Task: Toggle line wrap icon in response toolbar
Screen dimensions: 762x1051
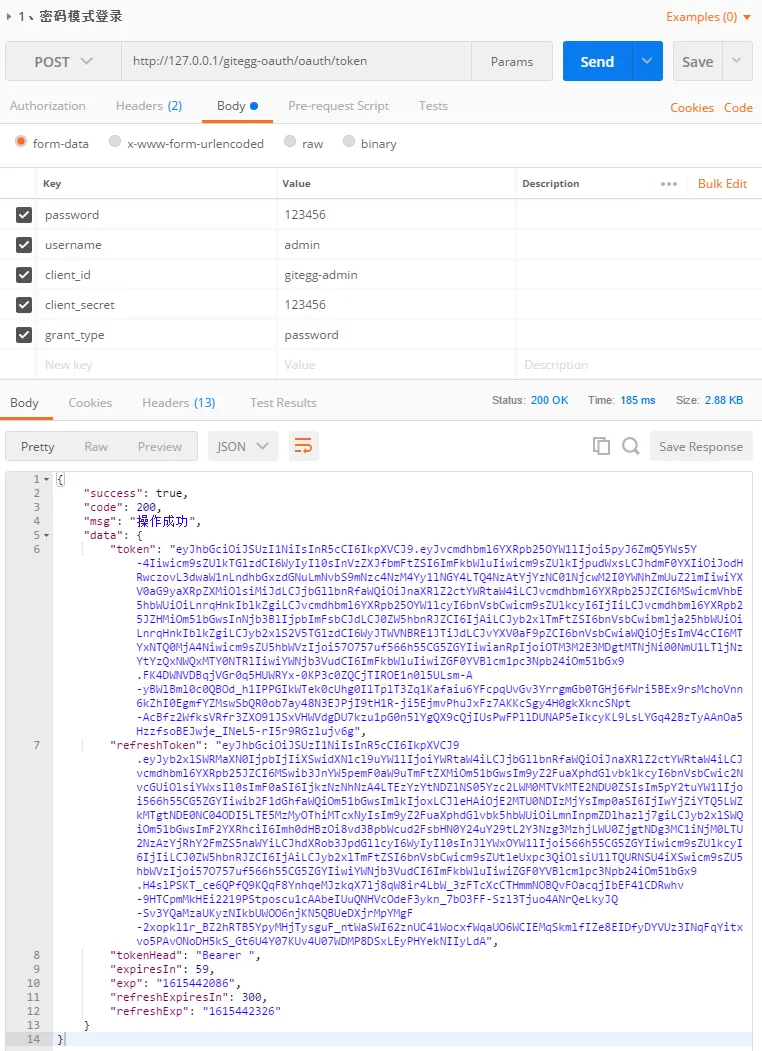Action: [304, 447]
